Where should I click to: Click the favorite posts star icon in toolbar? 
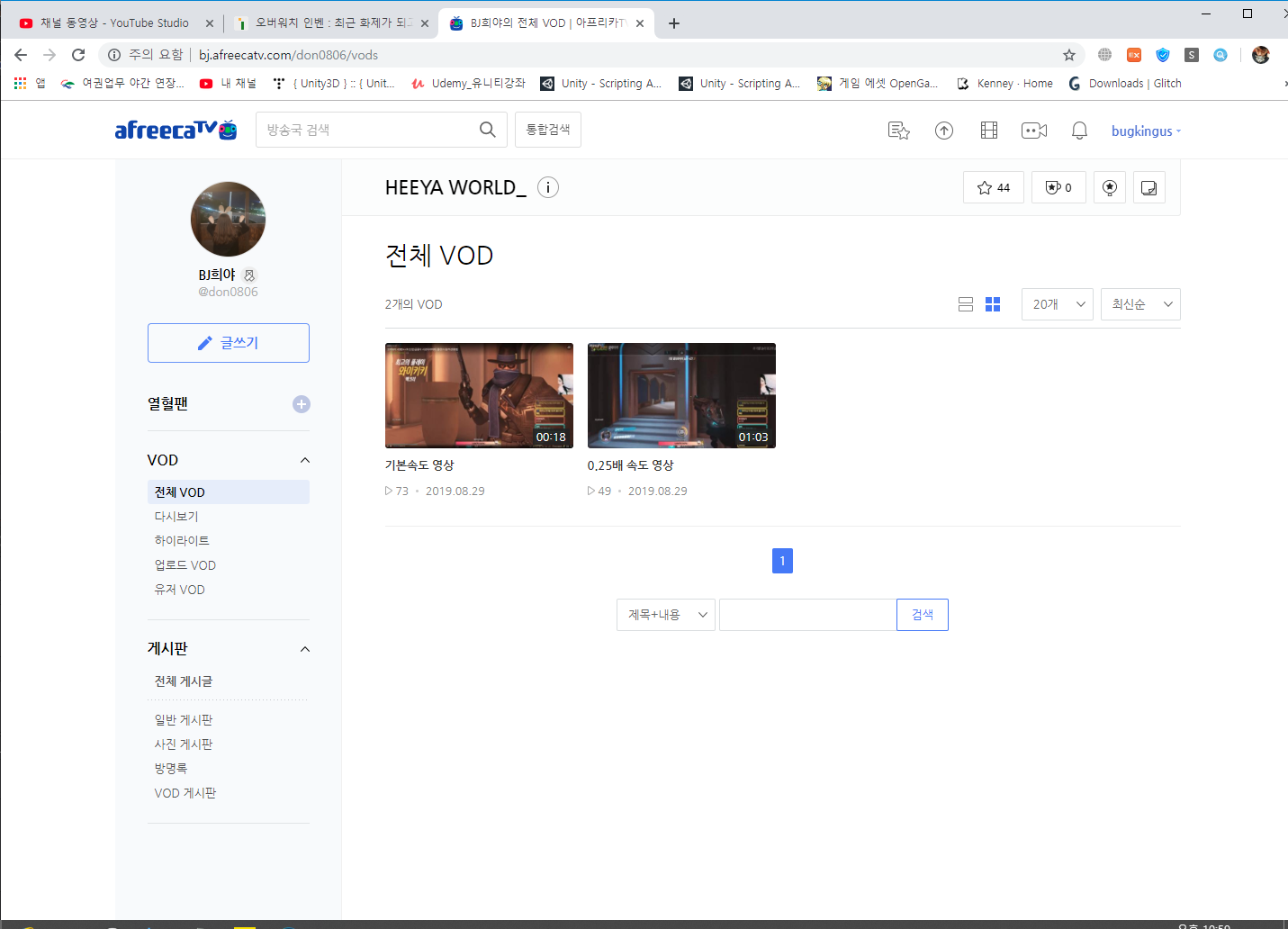tap(898, 130)
